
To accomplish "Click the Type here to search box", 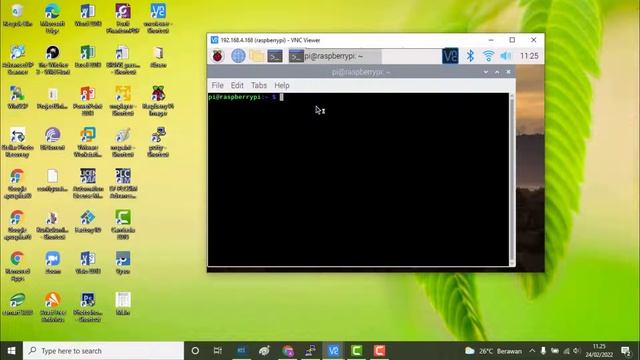I will click(x=103, y=351).
